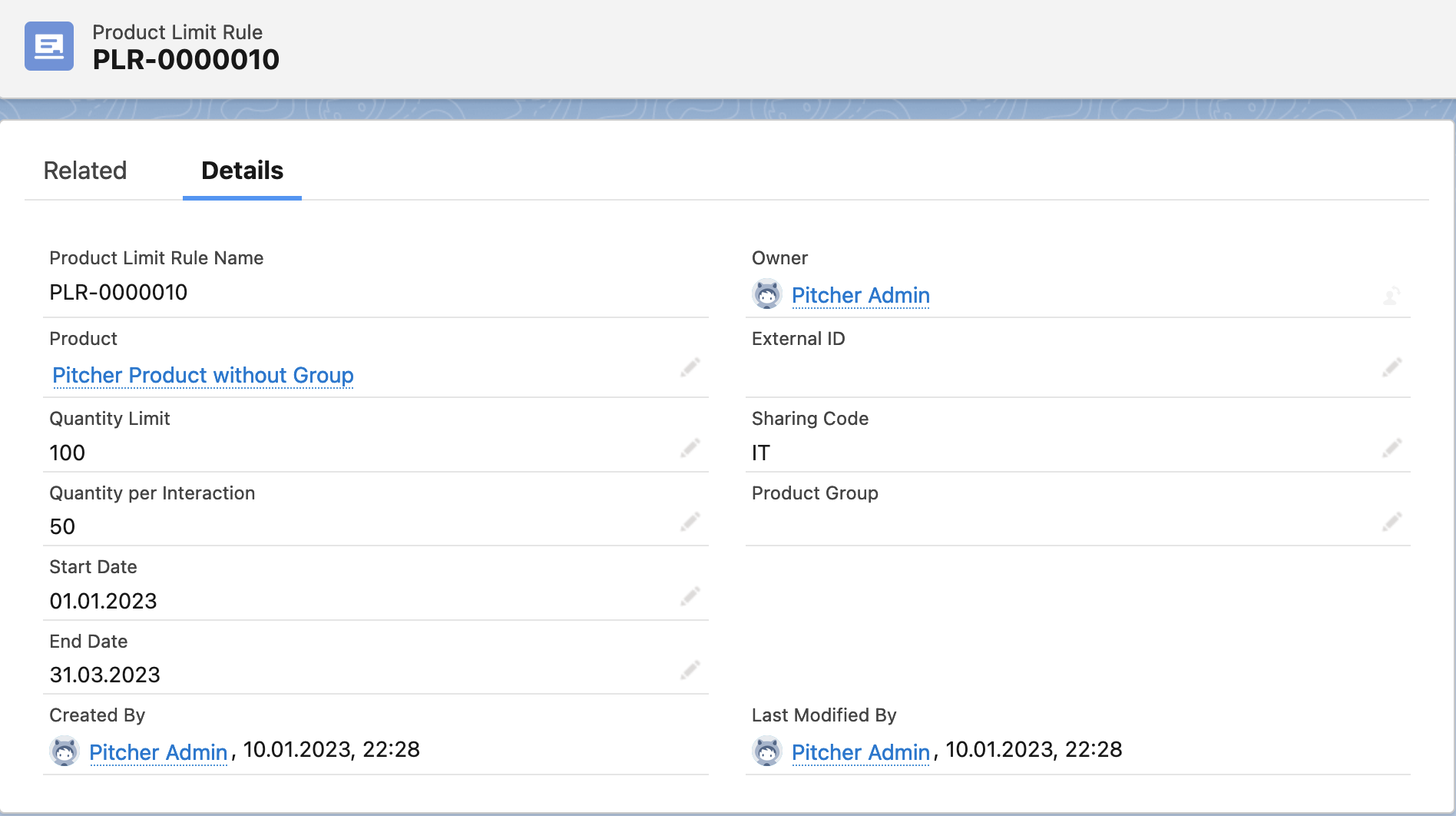
Task: Click Created By user avatar
Action: pos(65,751)
